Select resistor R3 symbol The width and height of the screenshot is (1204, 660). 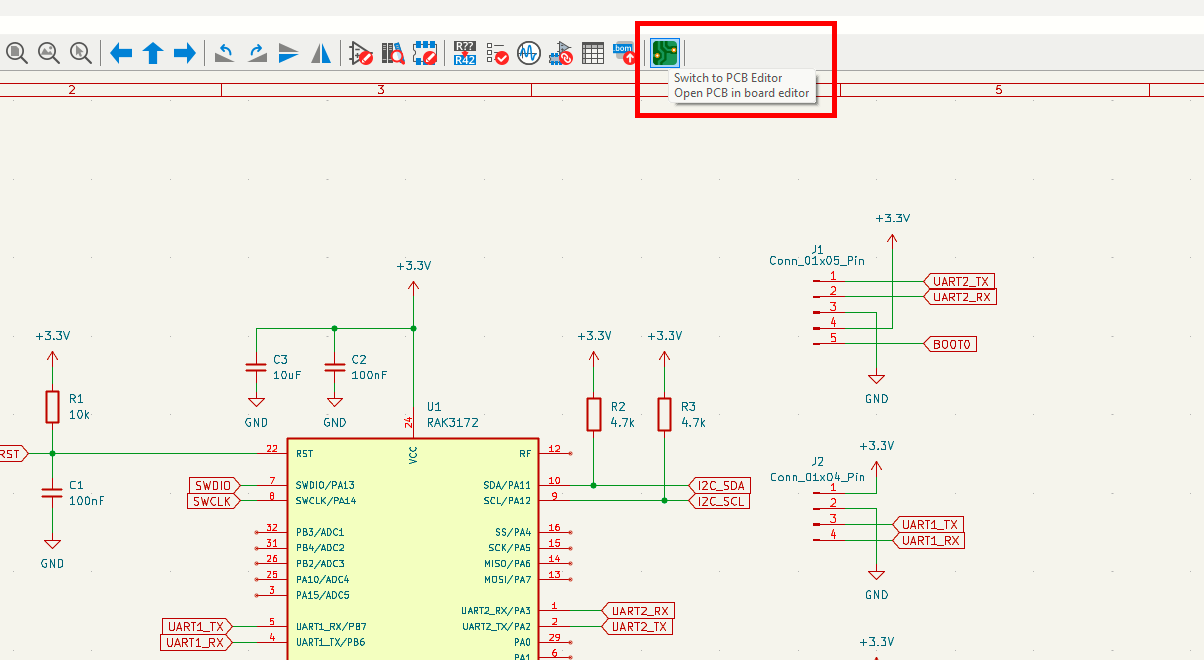664,414
